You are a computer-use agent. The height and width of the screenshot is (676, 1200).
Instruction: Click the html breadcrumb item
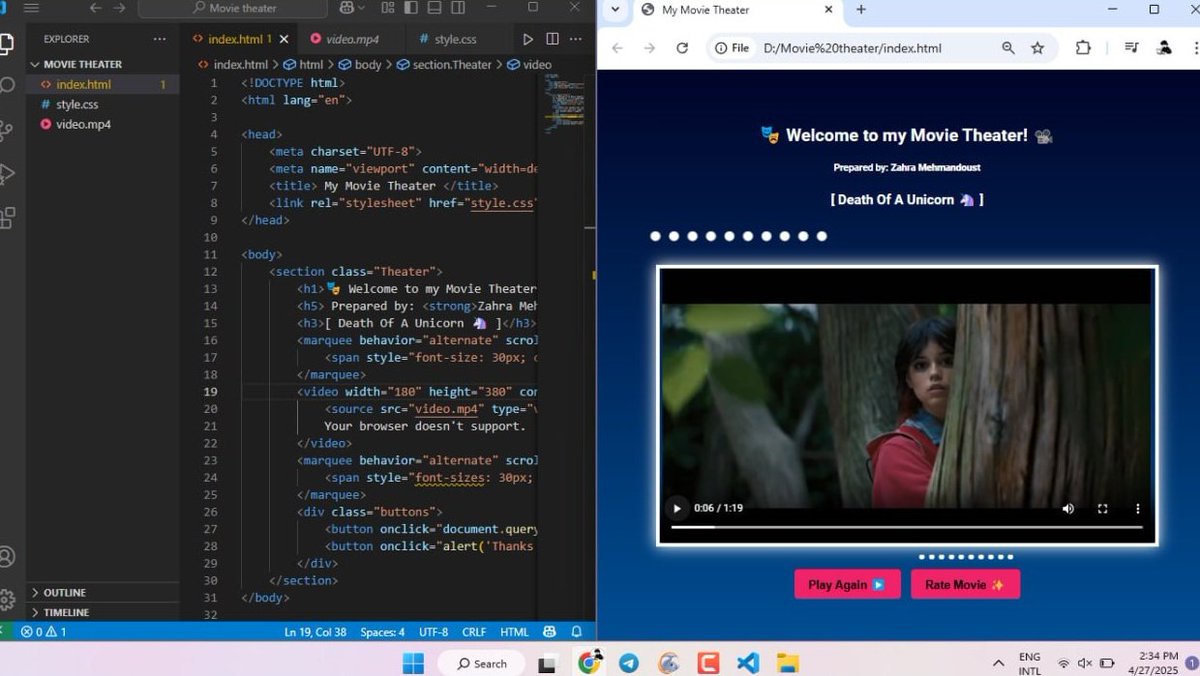pos(304,64)
